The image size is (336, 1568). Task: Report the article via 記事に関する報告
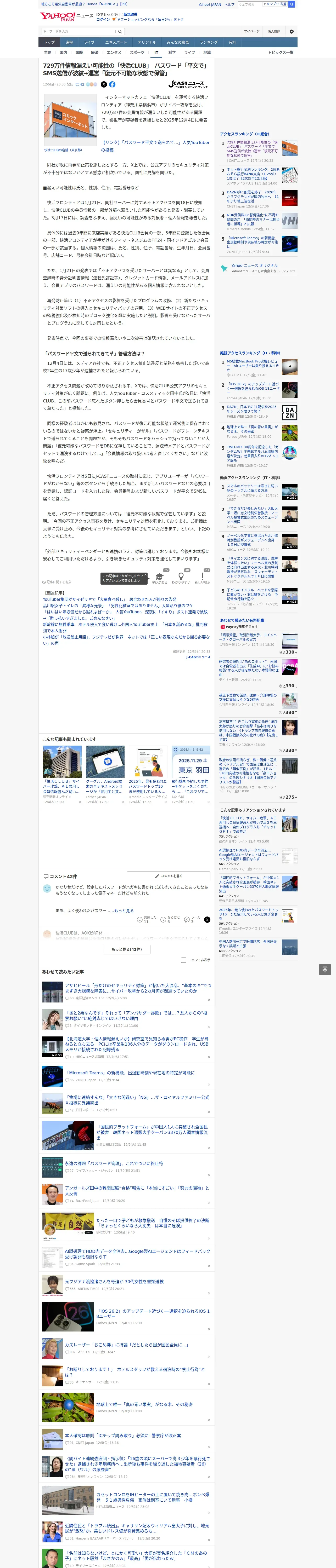[x=57, y=582]
